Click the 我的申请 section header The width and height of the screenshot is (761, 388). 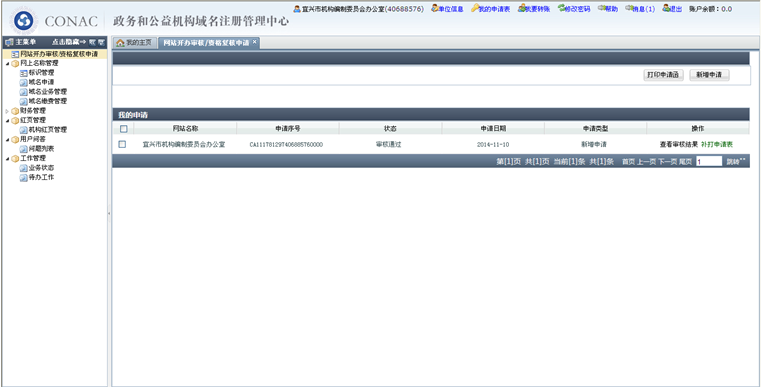pos(133,115)
